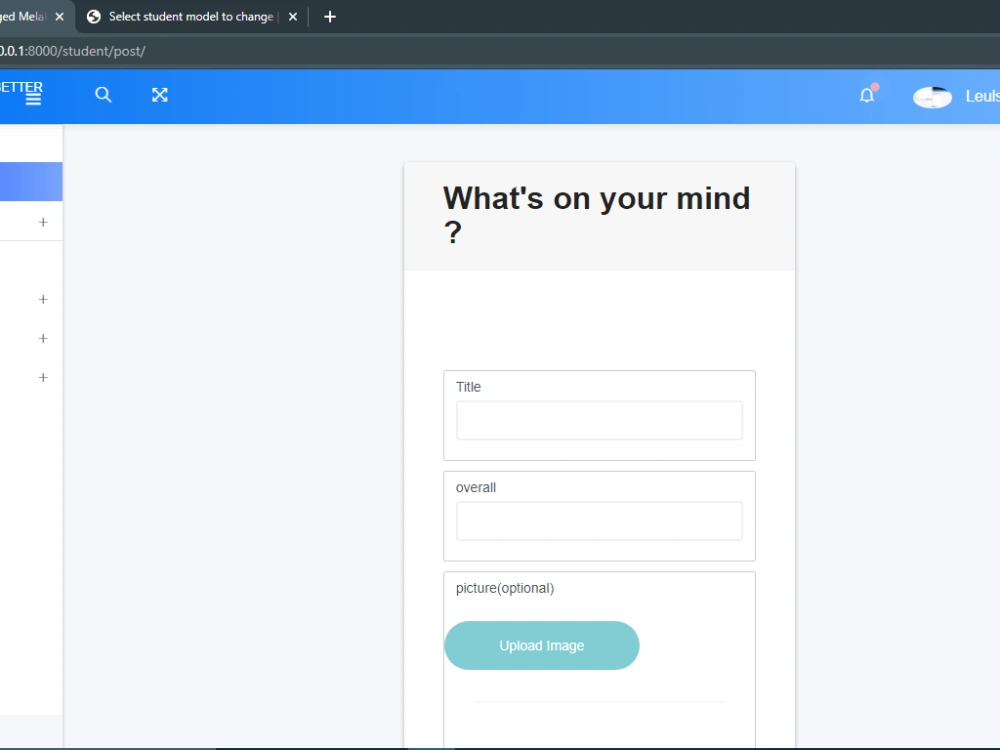Open the hamburger menu icon
Image resolution: width=1000 pixels, height=750 pixels.
coord(33,98)
